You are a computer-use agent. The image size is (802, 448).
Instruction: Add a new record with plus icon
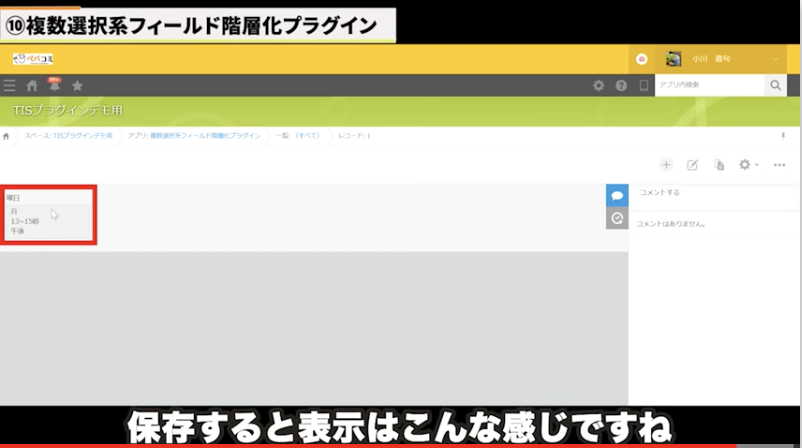click(x=666, y=164)
